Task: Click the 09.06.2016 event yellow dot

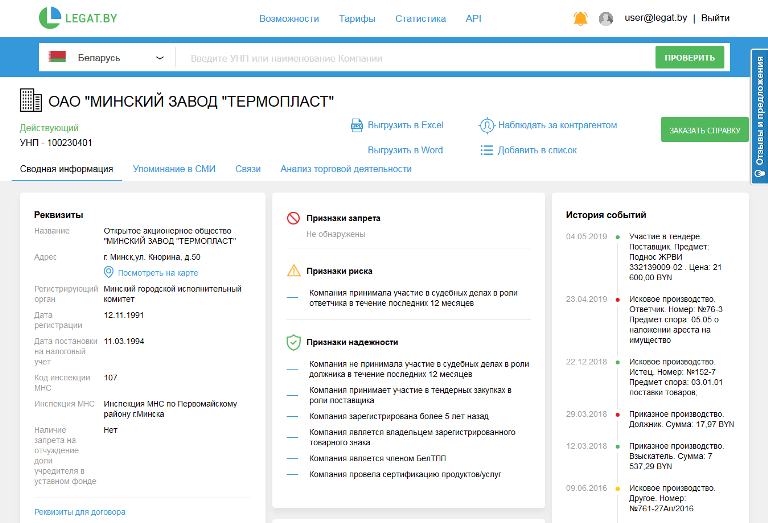Action: point(618,489)
